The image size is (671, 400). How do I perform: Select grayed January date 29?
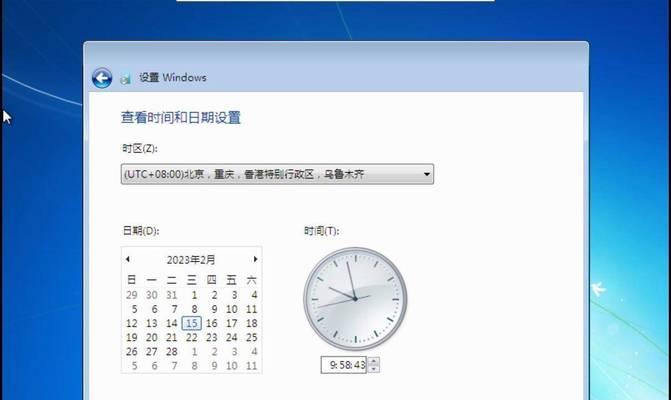tap(132, 295)
